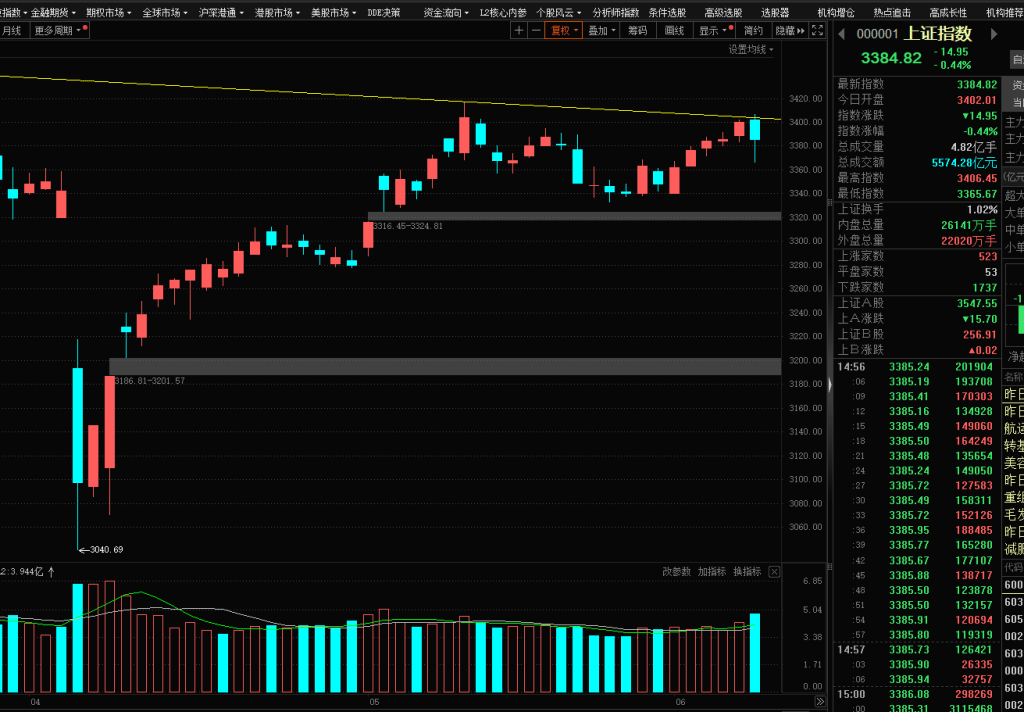Screen dimensions: 1024x712
Task: Open 高成长性 menu item
Action: coord(948,12)
